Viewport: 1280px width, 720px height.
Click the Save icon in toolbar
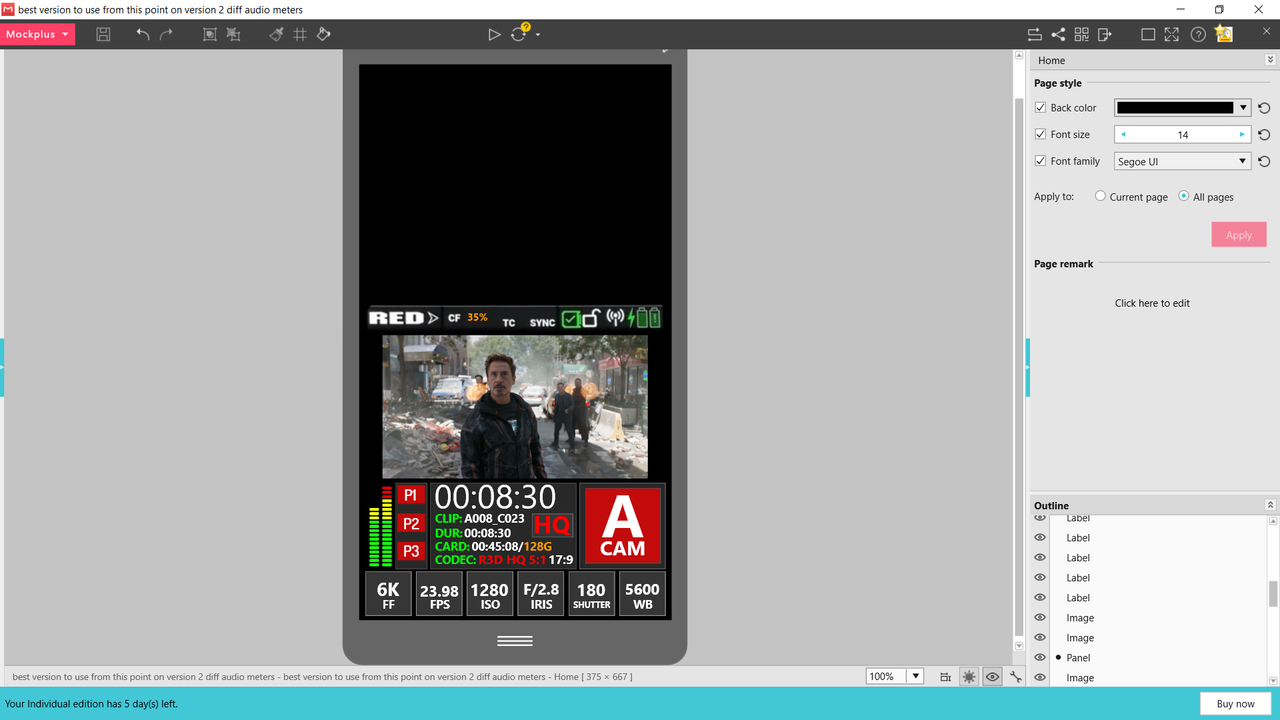click(x=103, y=34)
